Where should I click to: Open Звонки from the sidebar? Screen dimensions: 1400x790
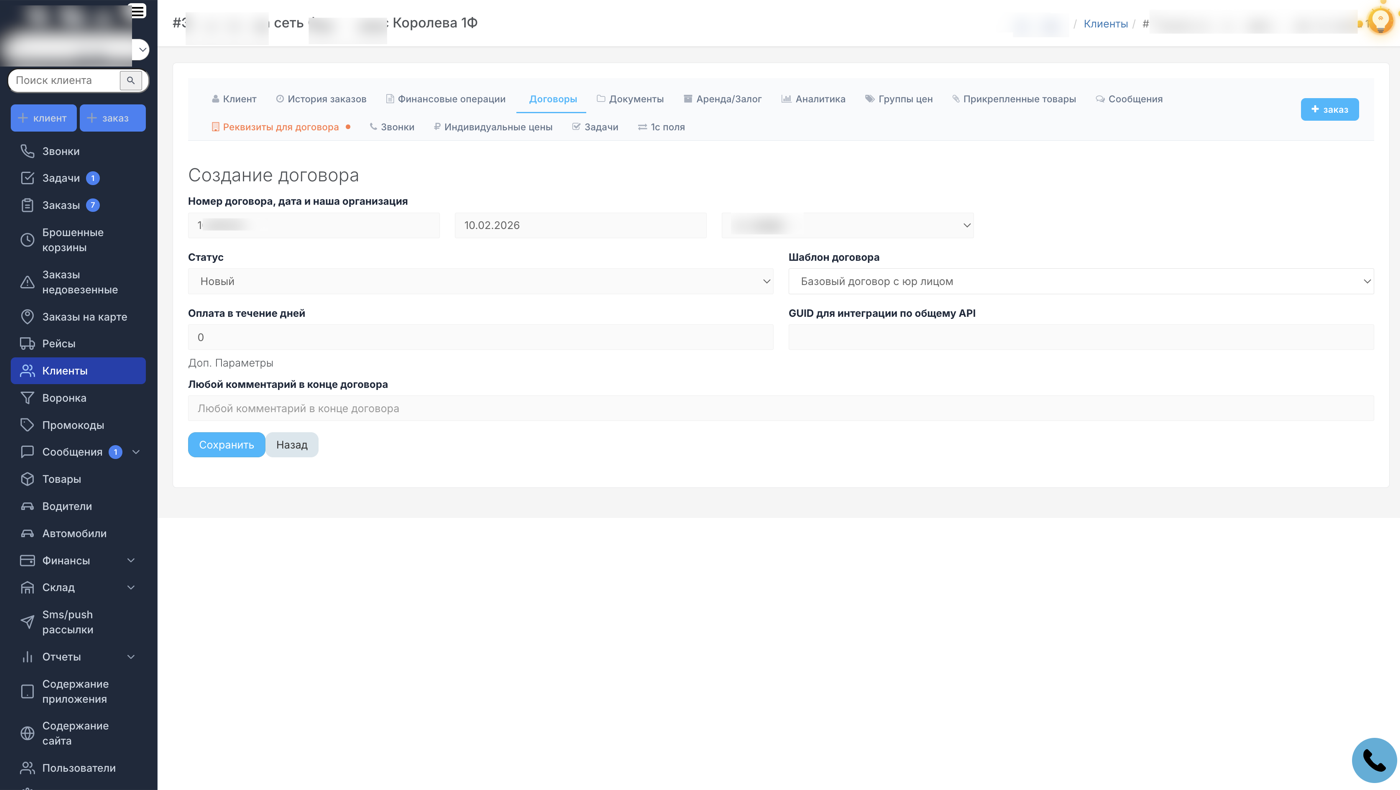(61, 151)
